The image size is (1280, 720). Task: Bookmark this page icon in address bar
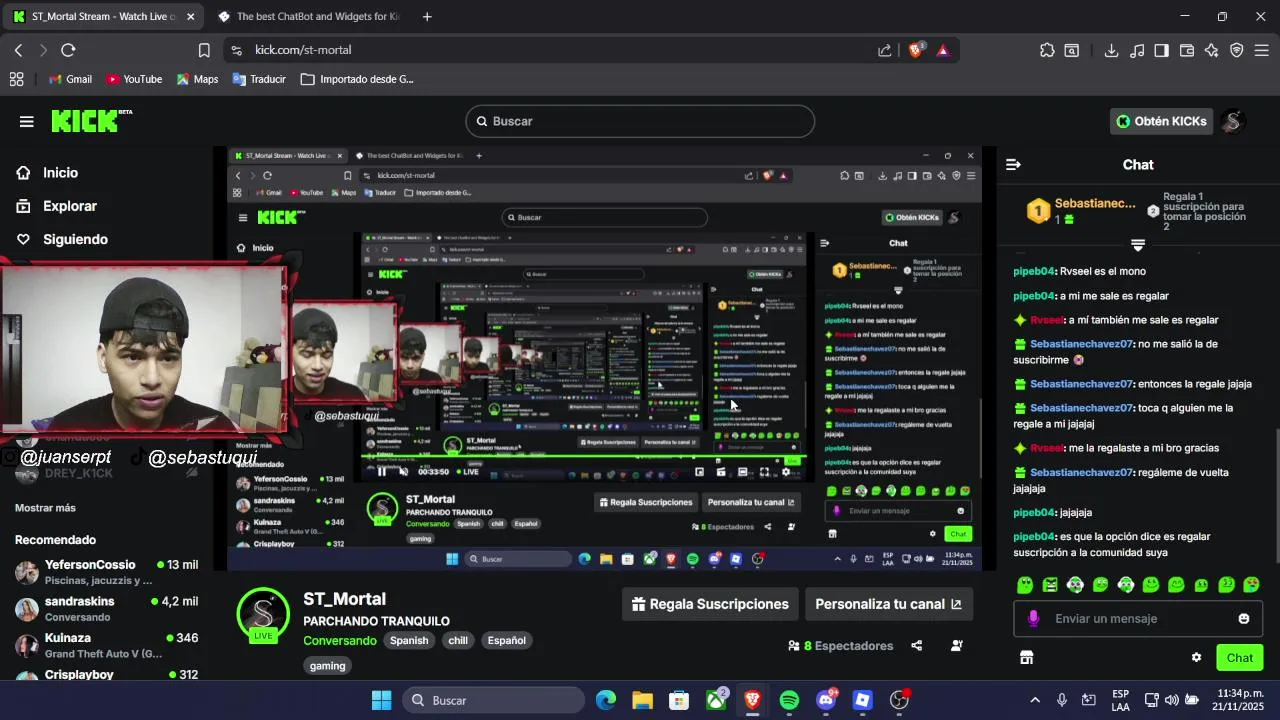pyautogui.click(x=204, y=50)
